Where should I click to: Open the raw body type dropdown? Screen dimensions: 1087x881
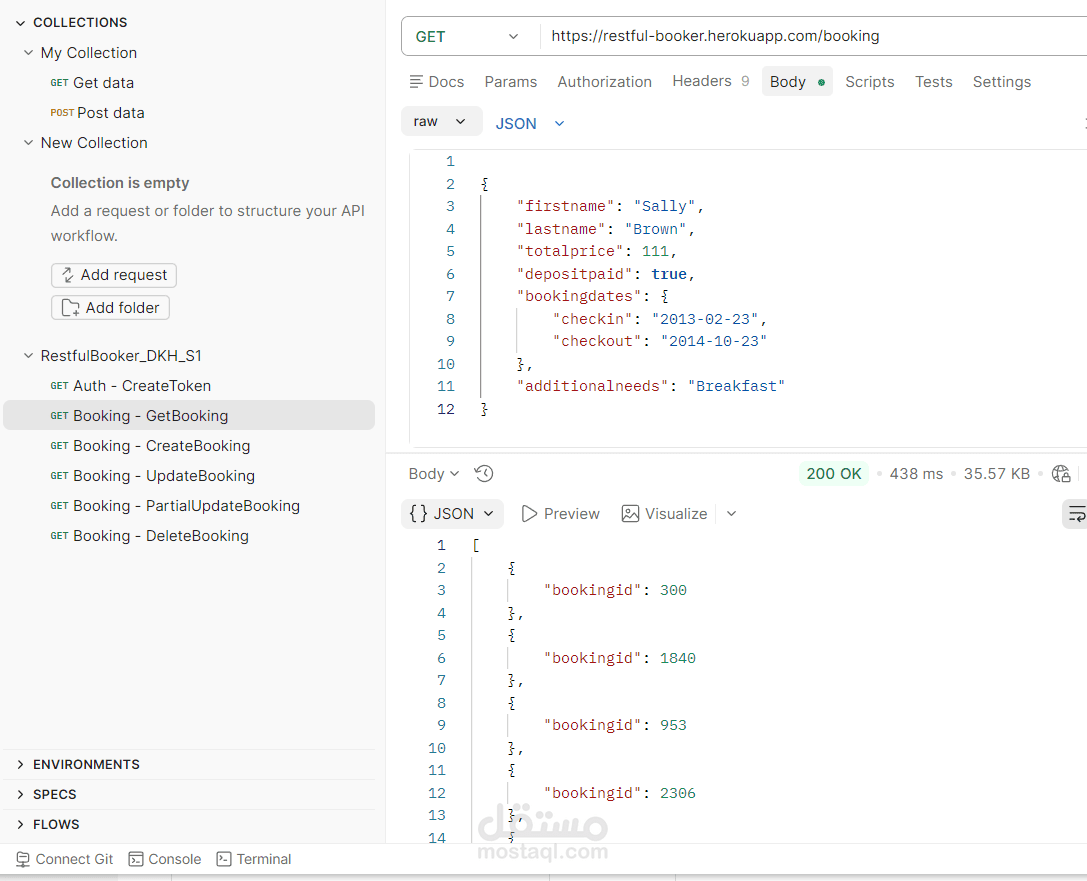pos(441,121)
